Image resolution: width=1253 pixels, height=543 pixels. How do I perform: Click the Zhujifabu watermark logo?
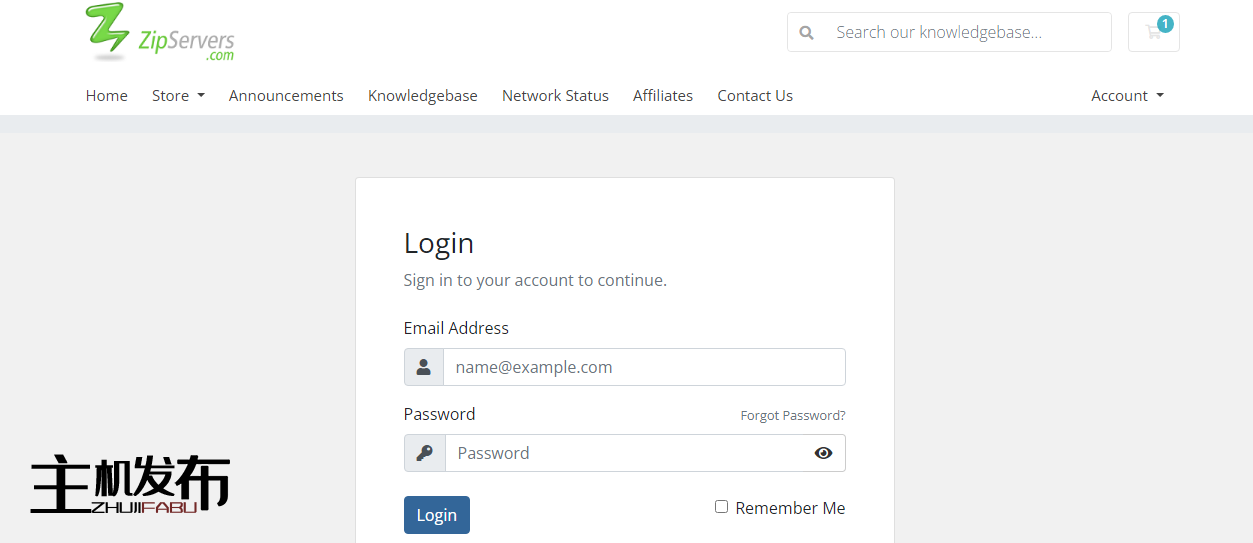130,486
